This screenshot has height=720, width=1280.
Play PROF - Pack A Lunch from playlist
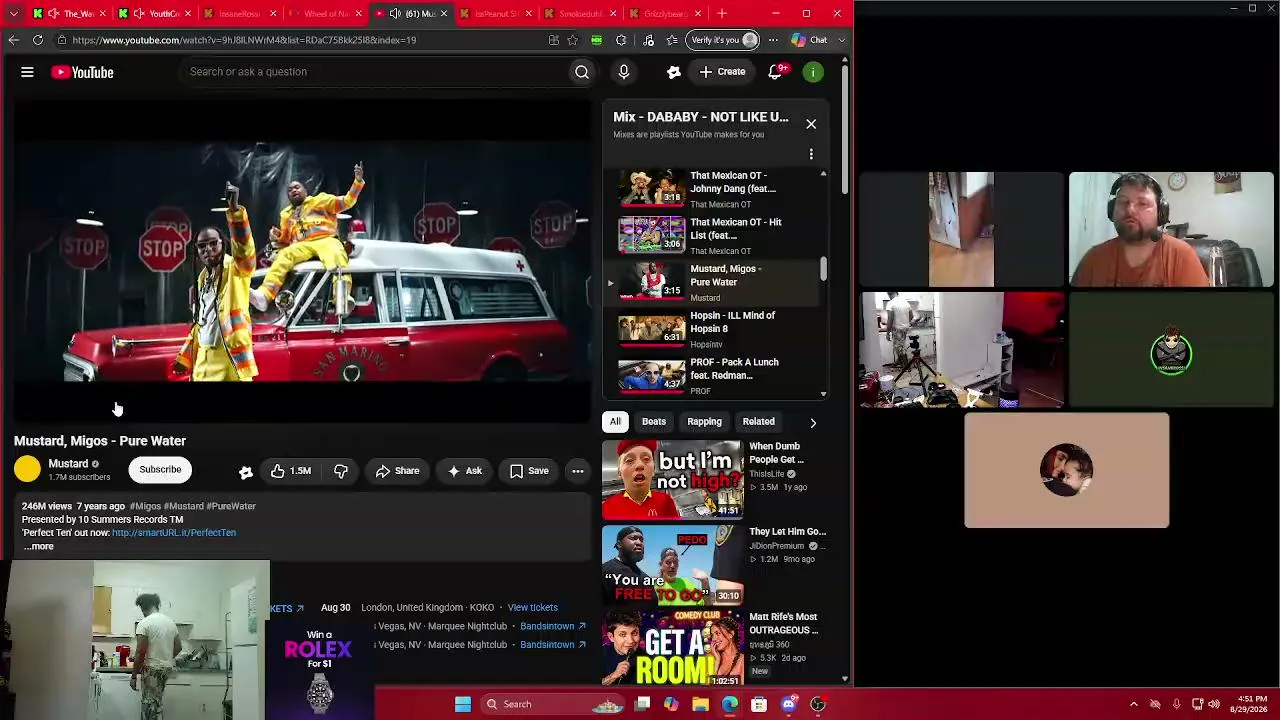tap(713, 375)
